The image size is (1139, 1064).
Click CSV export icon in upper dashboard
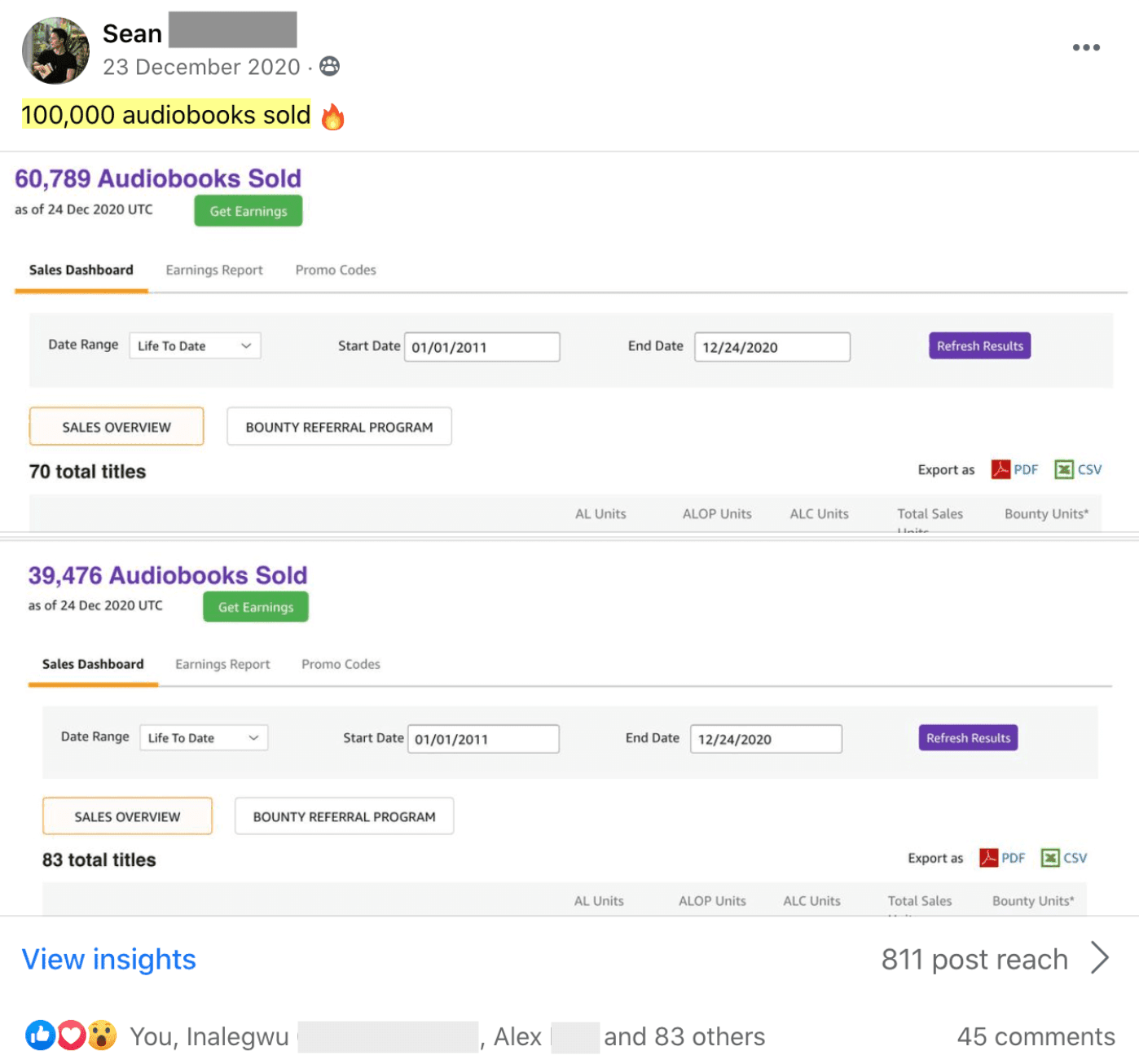[1064, 470]
